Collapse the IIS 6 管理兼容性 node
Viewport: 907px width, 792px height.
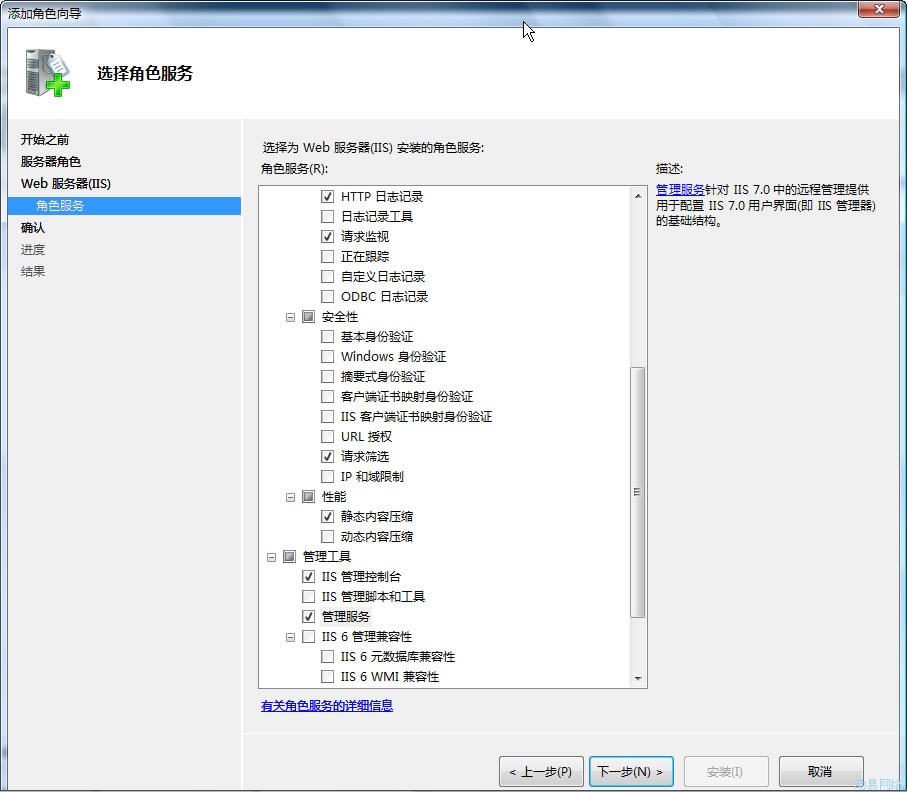point(291,637)
